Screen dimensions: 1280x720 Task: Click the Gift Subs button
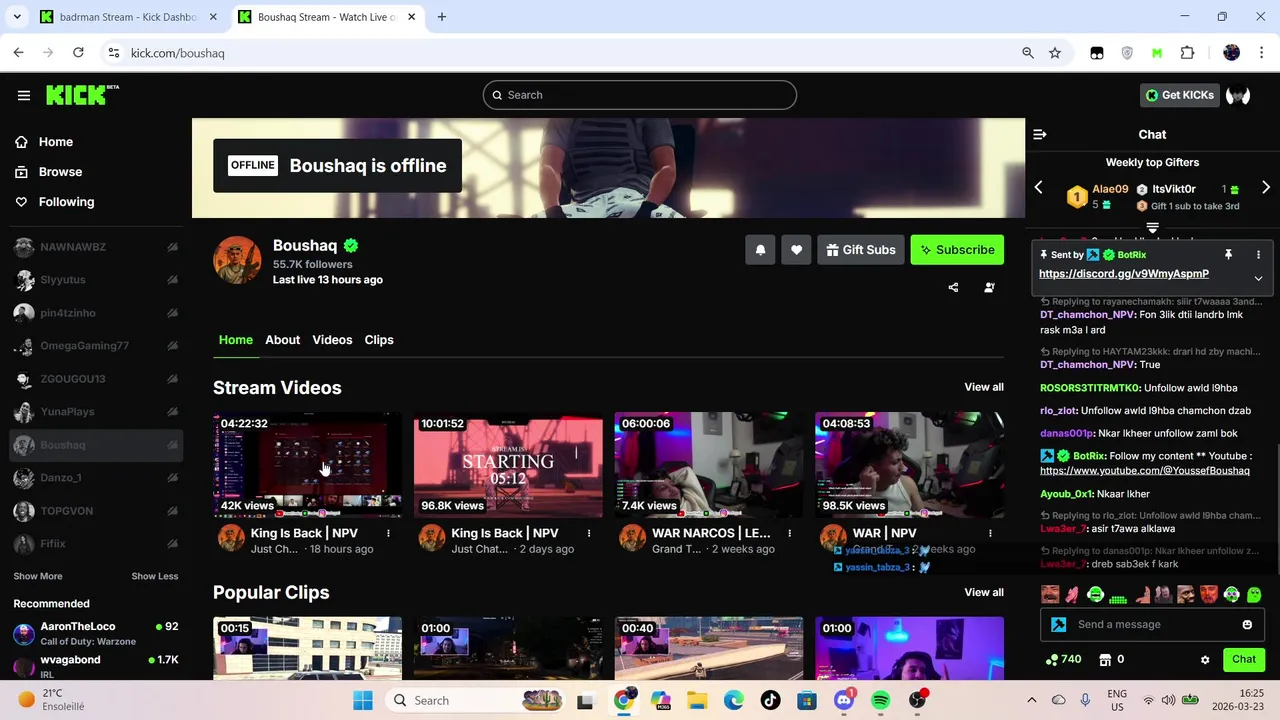tap(861, 250)
